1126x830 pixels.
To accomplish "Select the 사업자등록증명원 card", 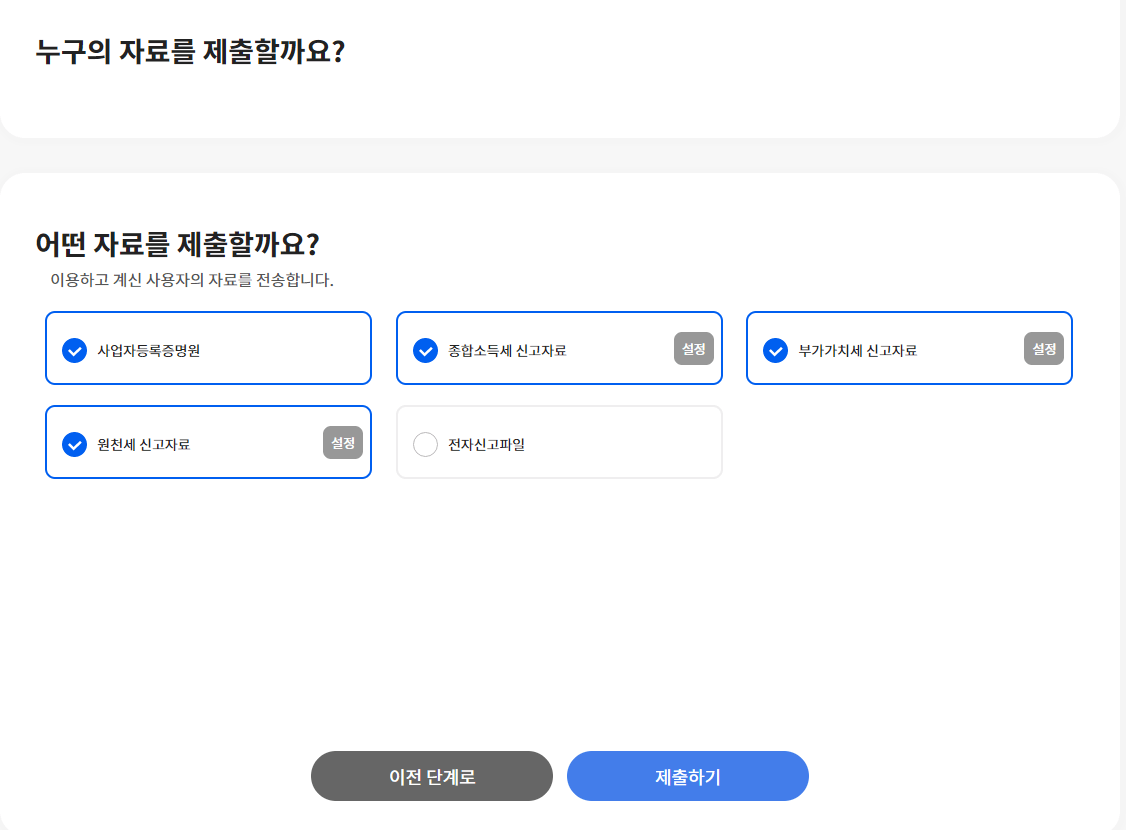I will [208, 348].
